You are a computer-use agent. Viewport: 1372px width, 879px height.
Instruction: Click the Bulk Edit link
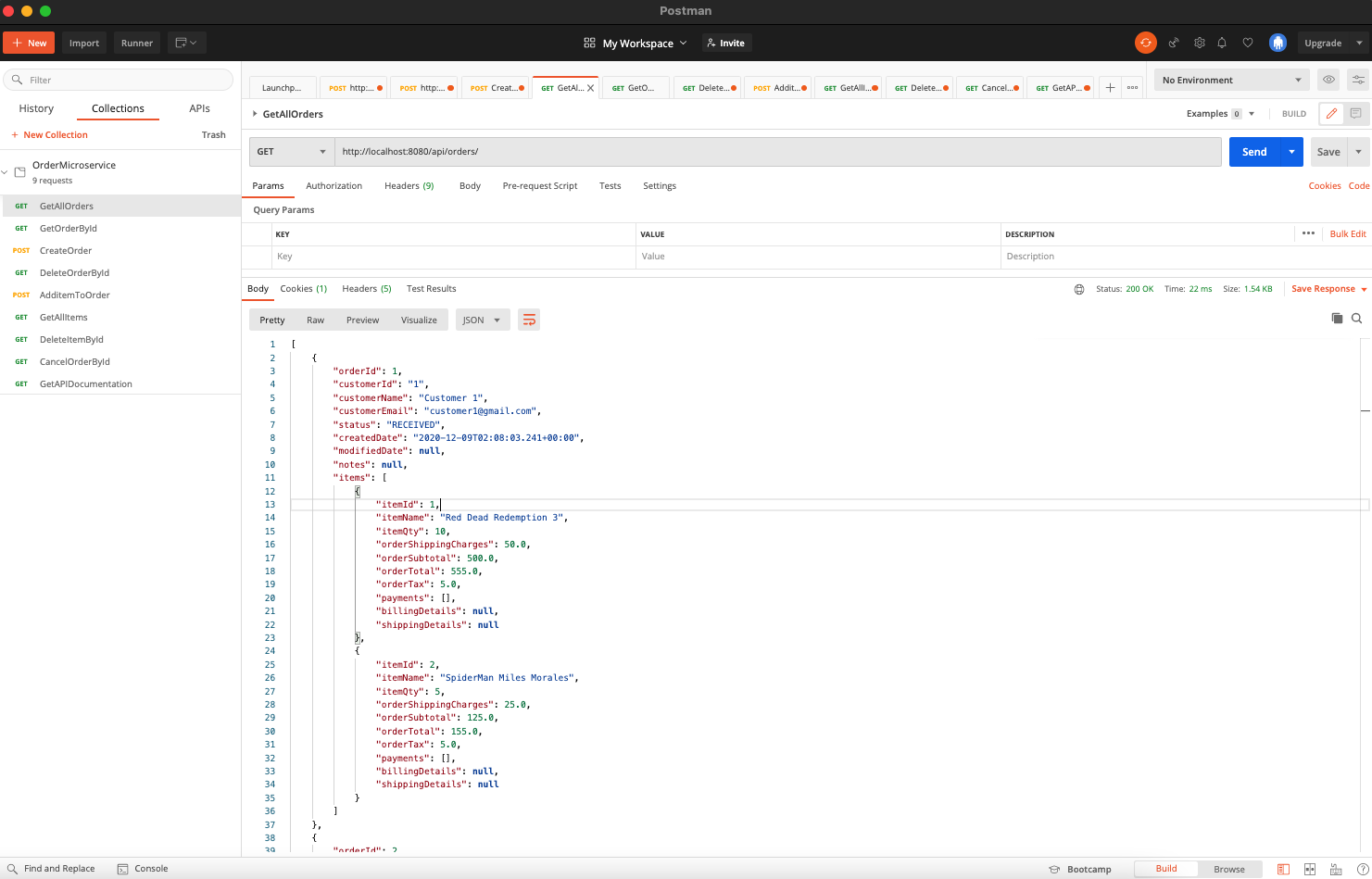pyautogui.click(x=1348, y=234)
